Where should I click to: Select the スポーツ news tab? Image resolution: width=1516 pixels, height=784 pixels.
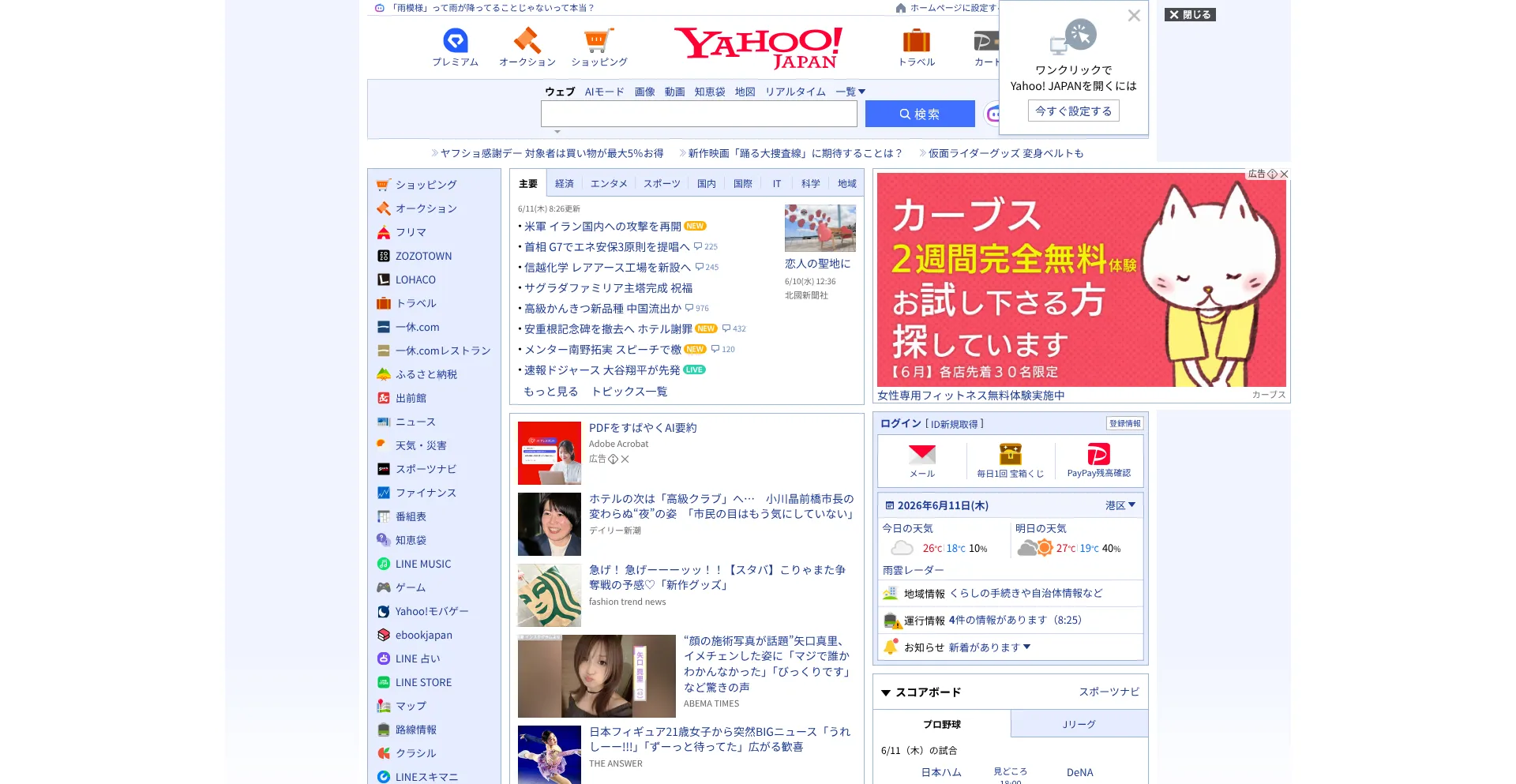[662, 184]
